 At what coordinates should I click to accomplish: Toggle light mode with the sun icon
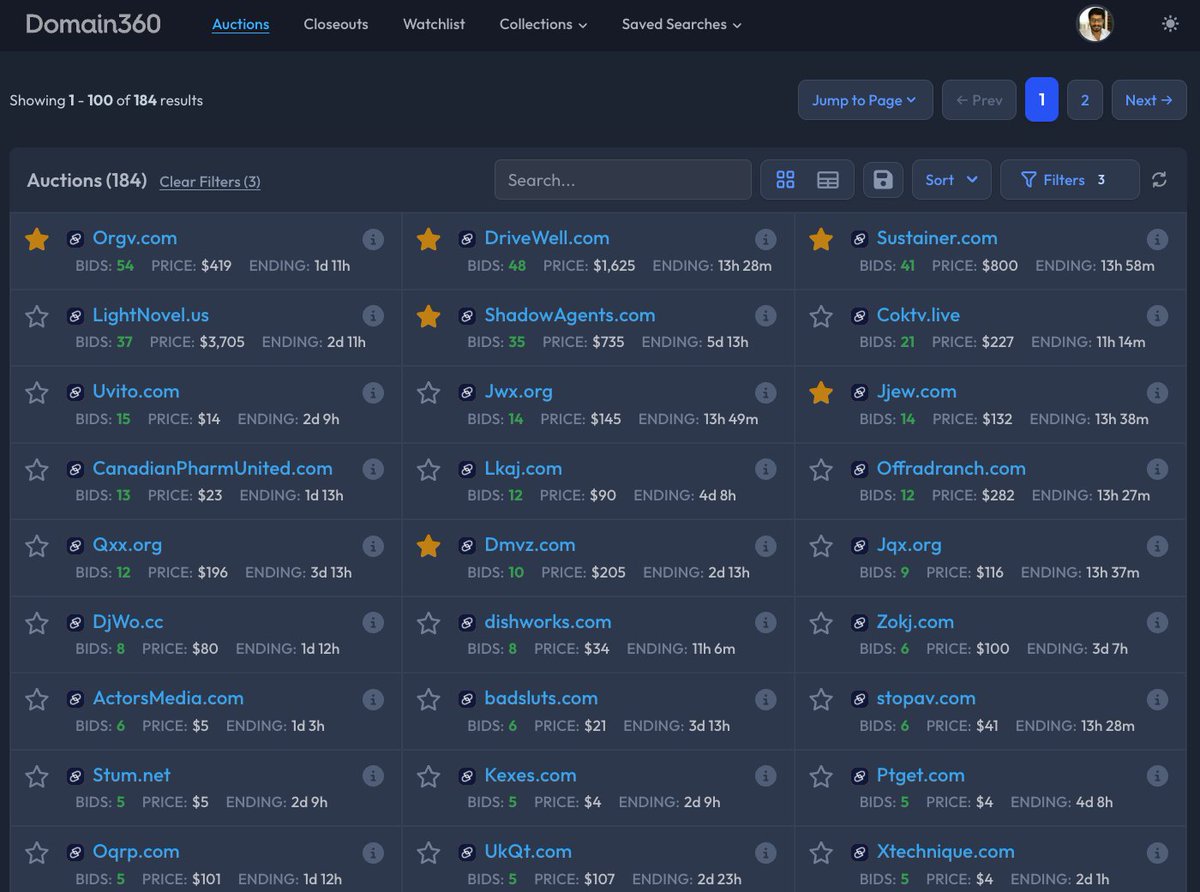tap(1170, 21)
